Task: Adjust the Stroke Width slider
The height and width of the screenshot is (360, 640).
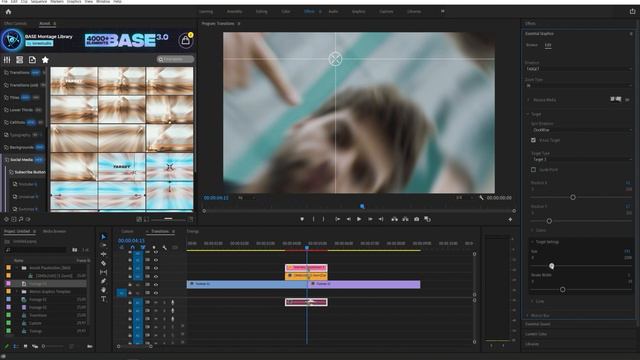Action: point(562,289)
